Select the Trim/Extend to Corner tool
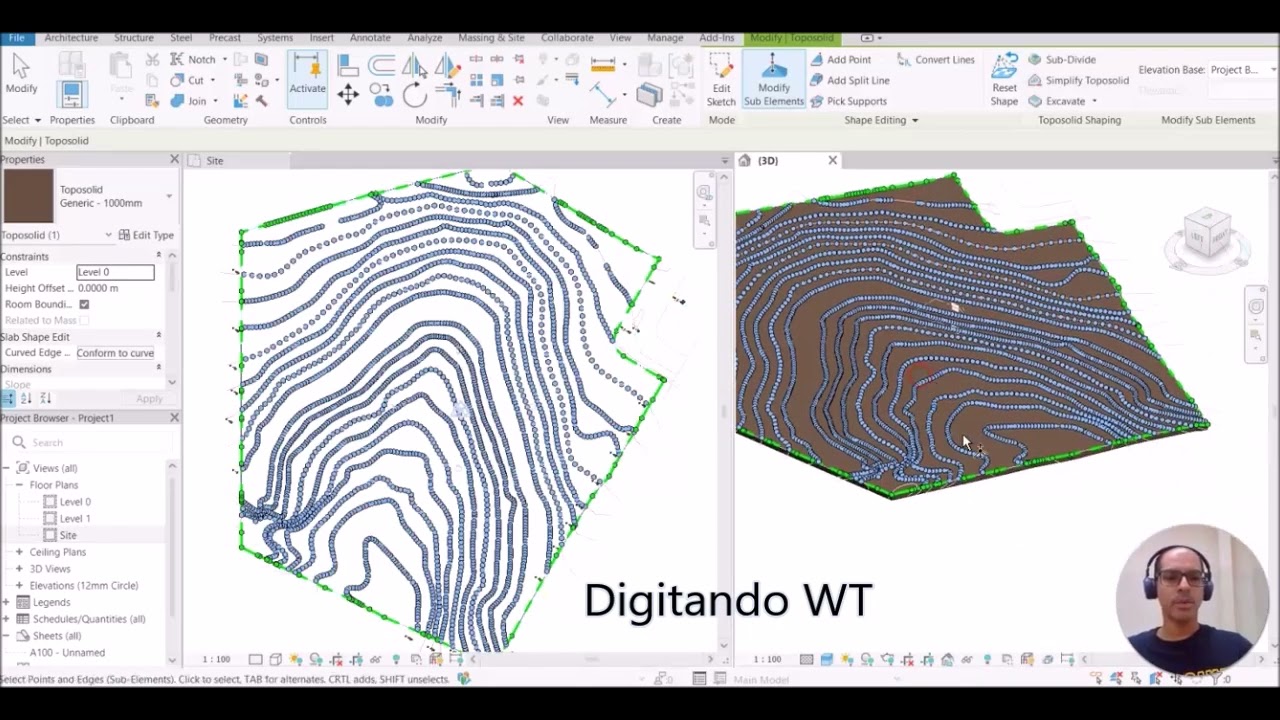 point(447,95)
